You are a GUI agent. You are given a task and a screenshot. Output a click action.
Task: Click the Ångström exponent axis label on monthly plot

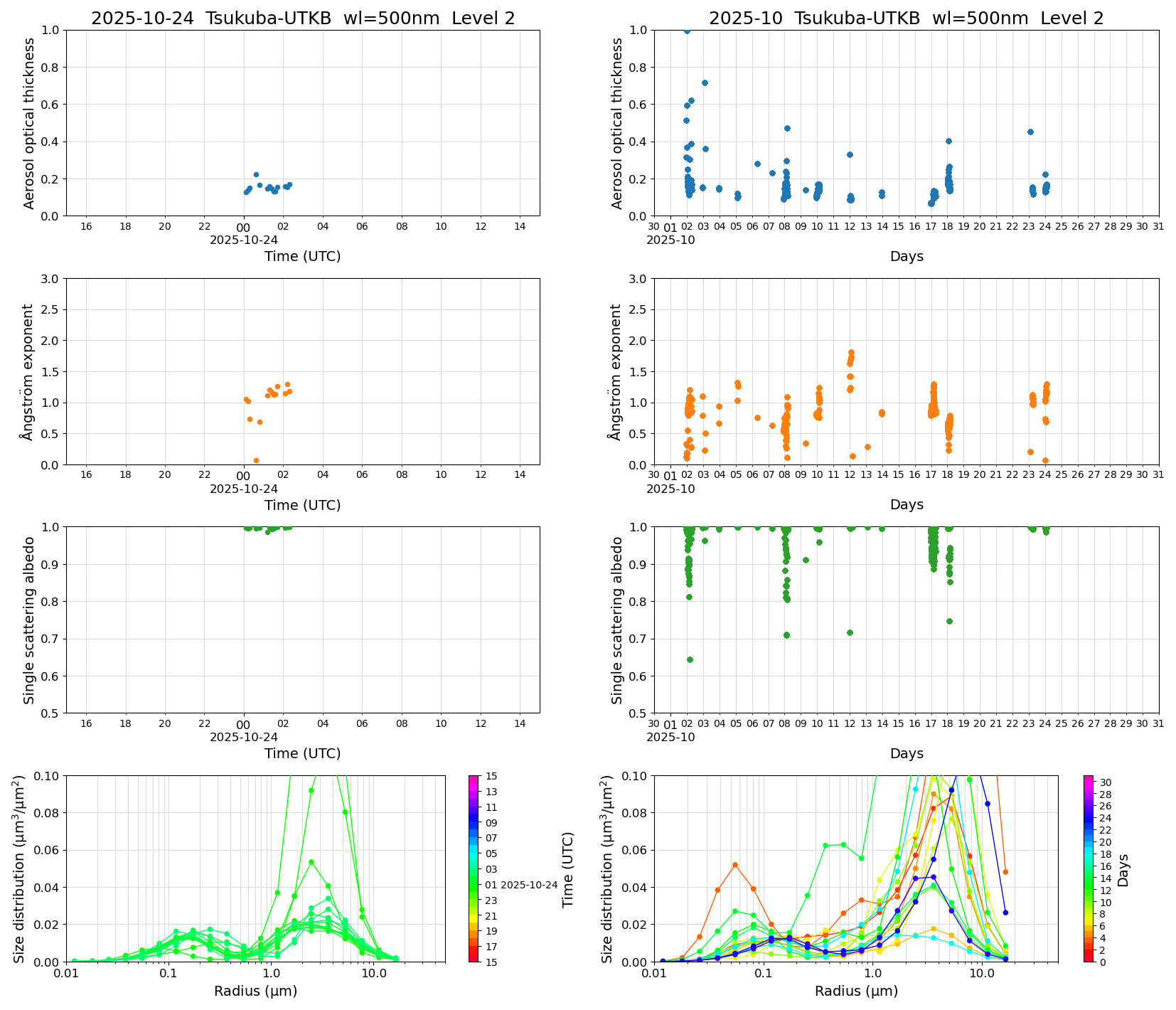(x=616, y=371)
